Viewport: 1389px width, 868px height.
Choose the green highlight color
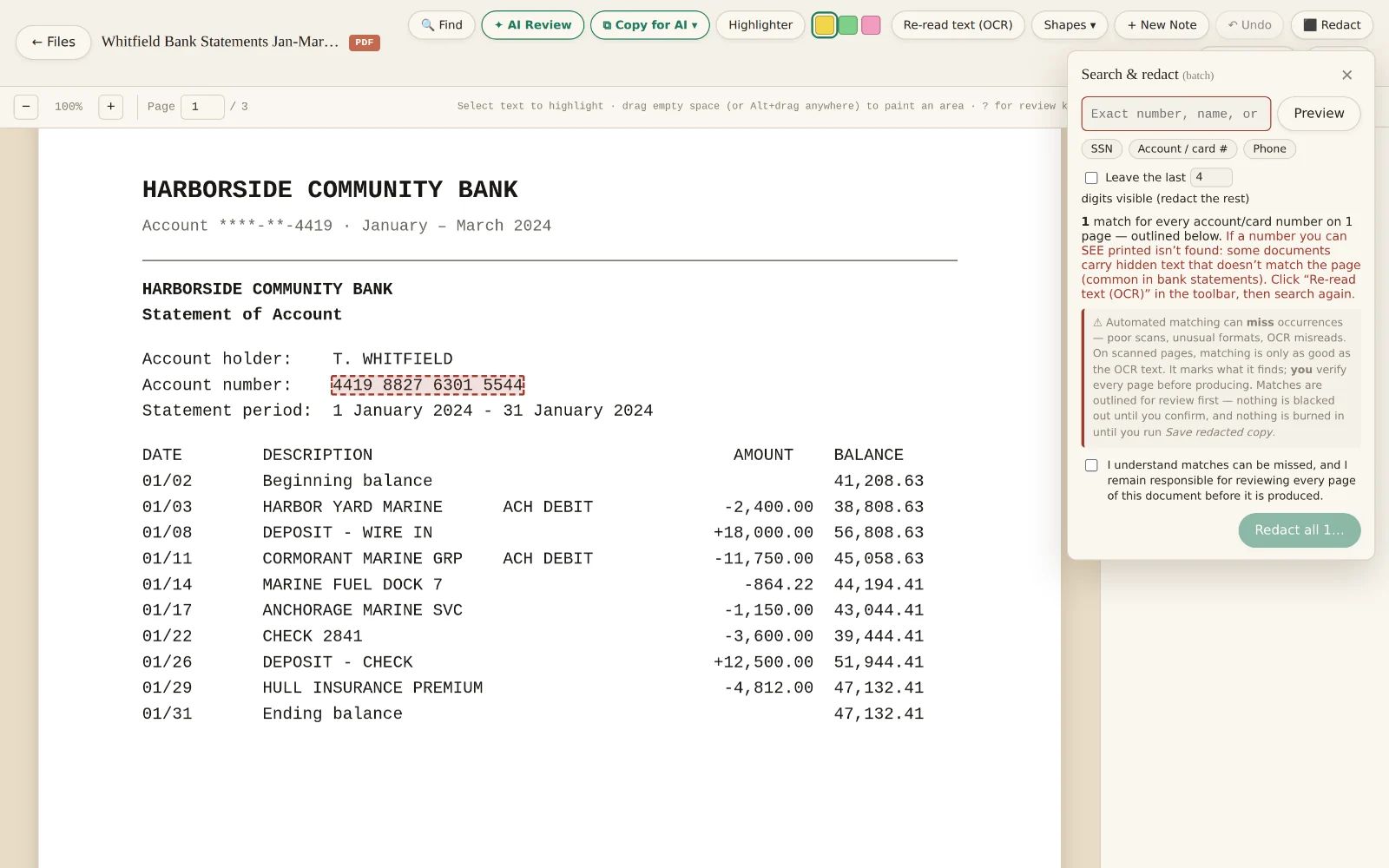pos(848,25)
